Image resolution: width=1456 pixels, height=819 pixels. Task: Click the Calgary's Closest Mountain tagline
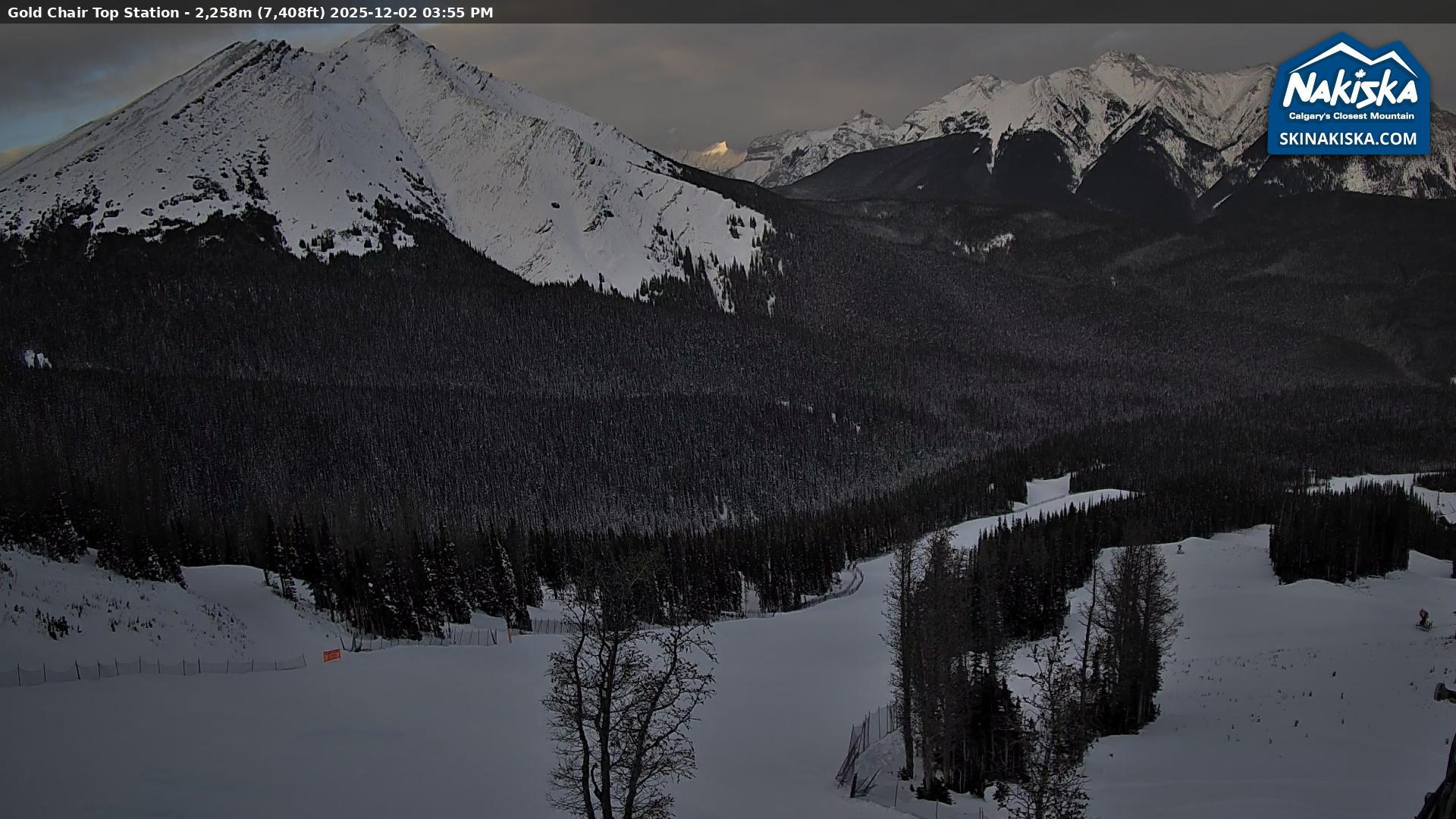[1351, 116]
